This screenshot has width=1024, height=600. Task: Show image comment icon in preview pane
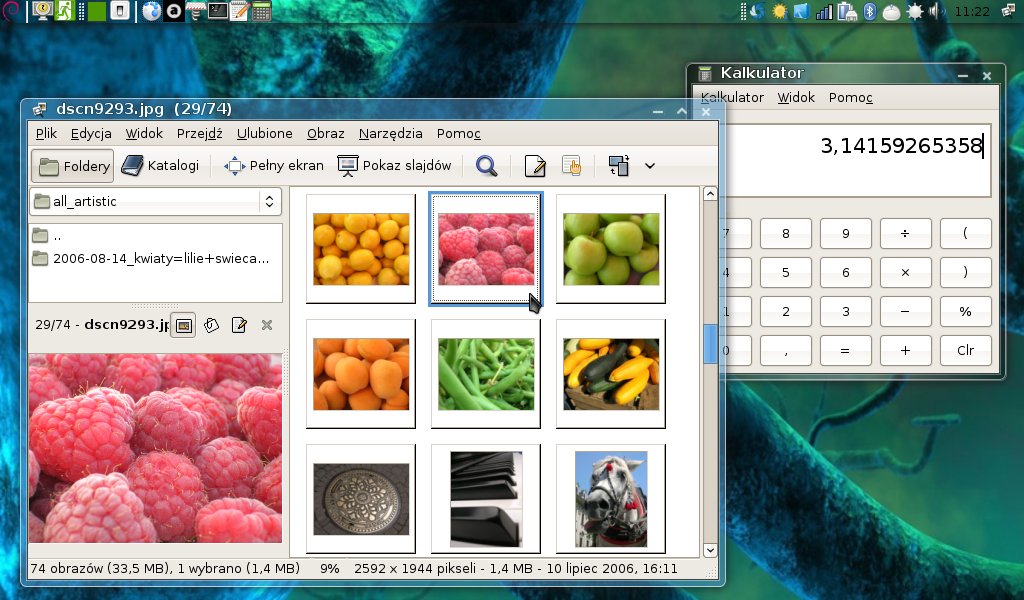(x=239, y=325)
